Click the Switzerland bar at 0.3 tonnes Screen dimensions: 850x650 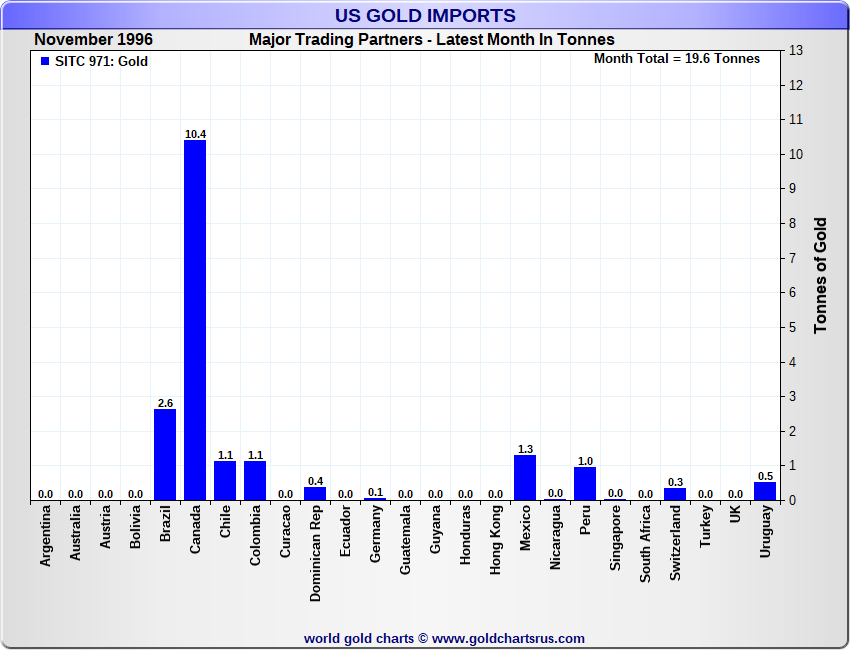click(x=675, y=494)
